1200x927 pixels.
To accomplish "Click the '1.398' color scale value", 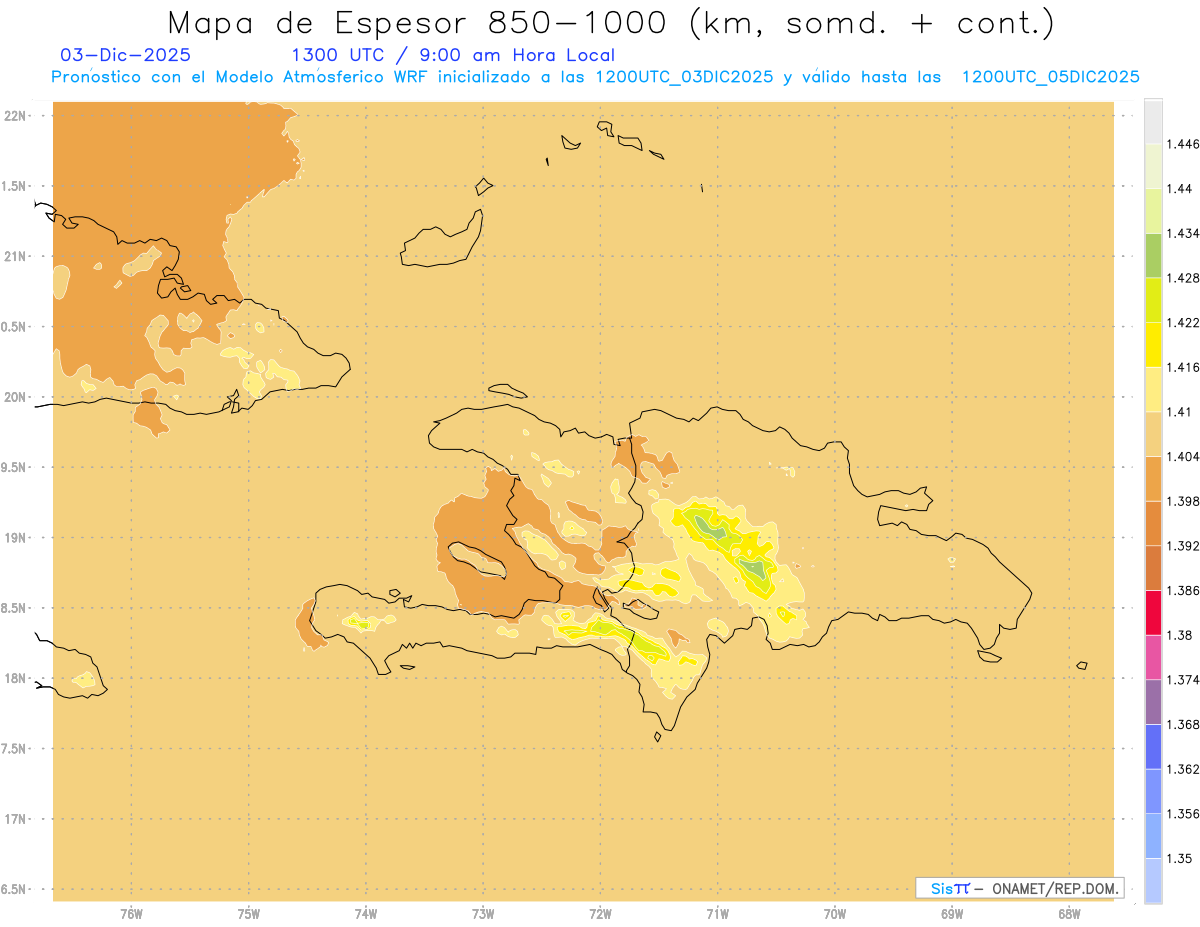I will click(x=1183, y=501).
